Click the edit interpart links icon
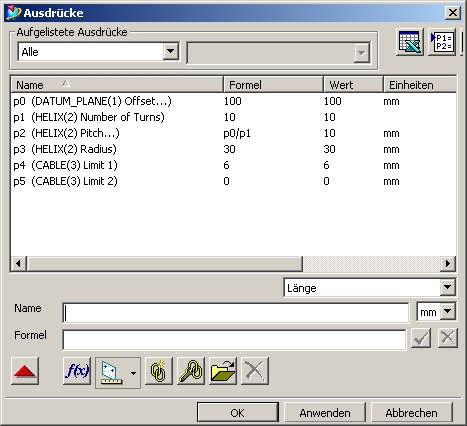This screenshot has height=426, width=467. coord(191,371)
